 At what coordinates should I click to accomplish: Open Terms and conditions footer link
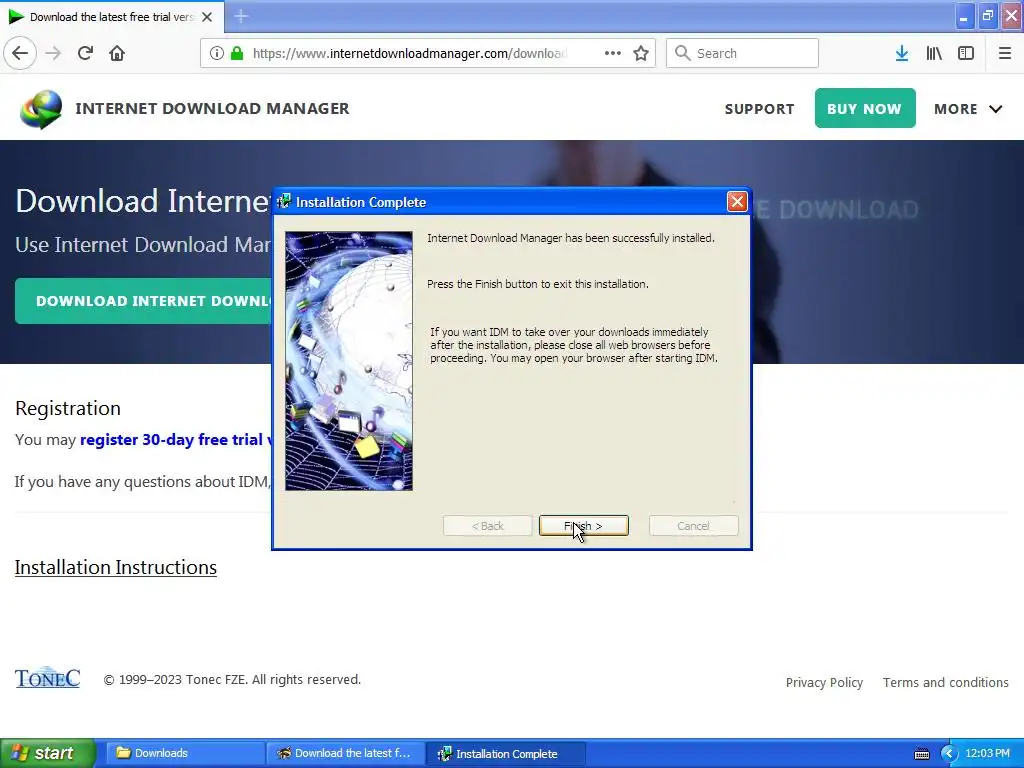(x=946, y=682)
